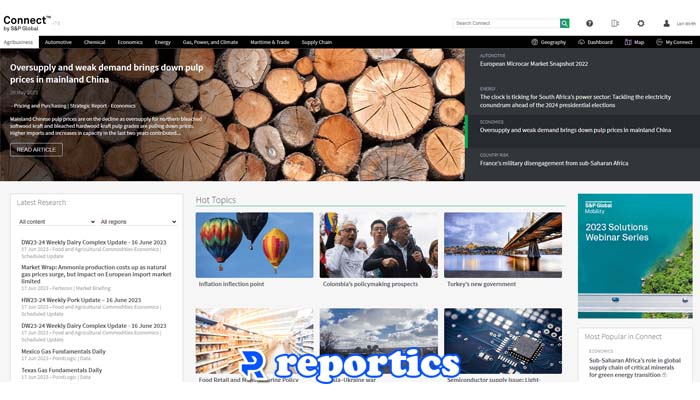Click the user profile avatar icon
700x400 pixels.
[666, 23]
